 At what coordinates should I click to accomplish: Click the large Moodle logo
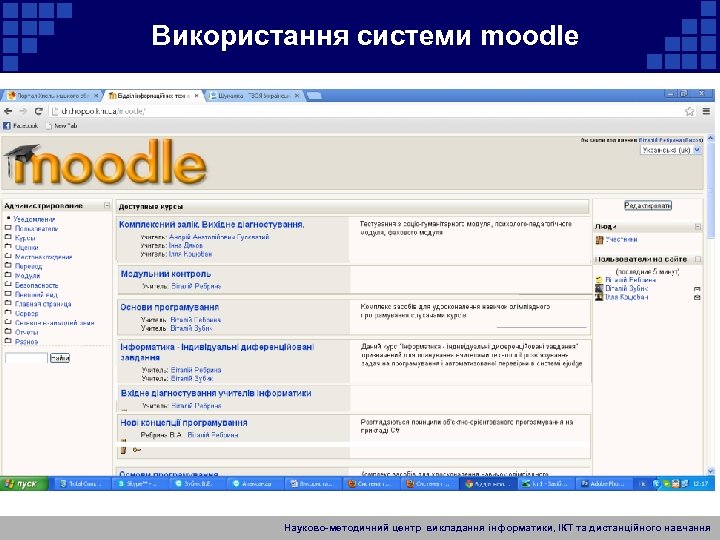pyautogui.click(x=106, y=163)
